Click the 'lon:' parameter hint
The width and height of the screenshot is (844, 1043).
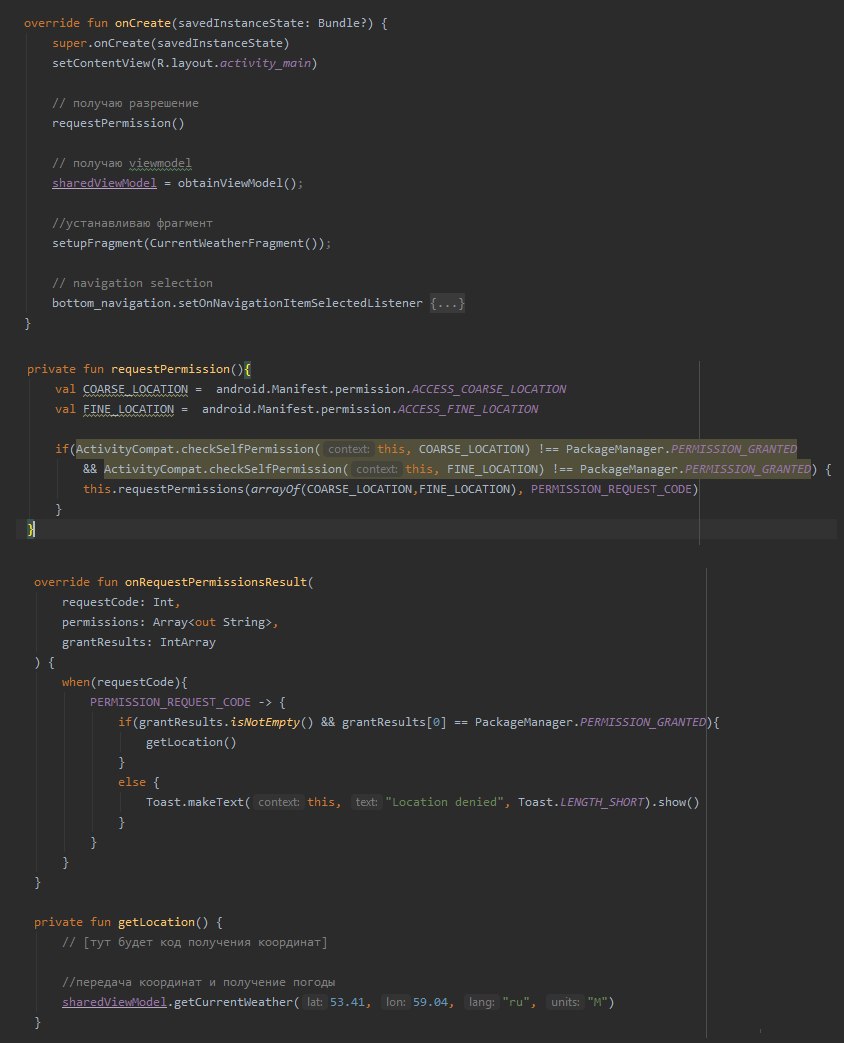pyautogui.click(x=395, y=1002)
